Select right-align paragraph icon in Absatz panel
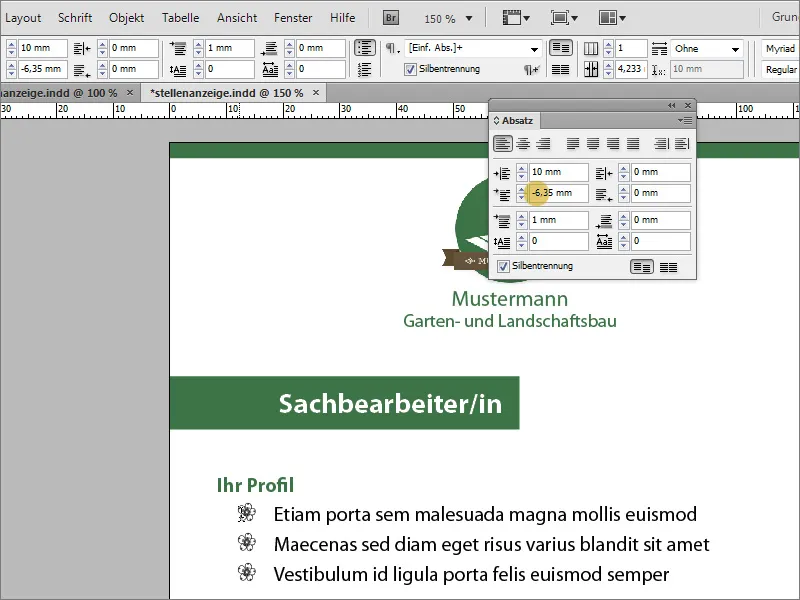Screen dimensions: 800x600 [x=543, y=143]
